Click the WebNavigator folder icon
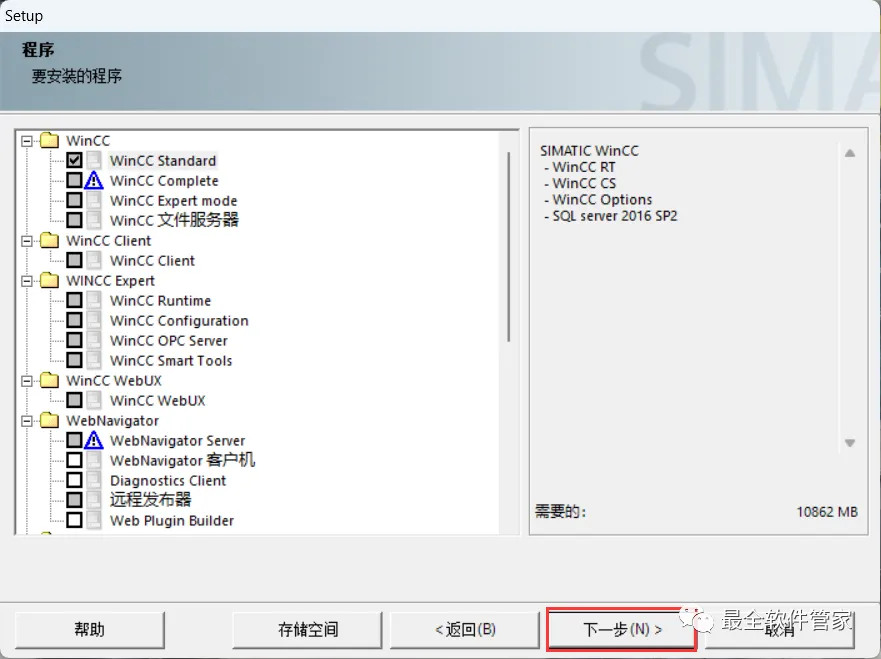 click(49, 420)
